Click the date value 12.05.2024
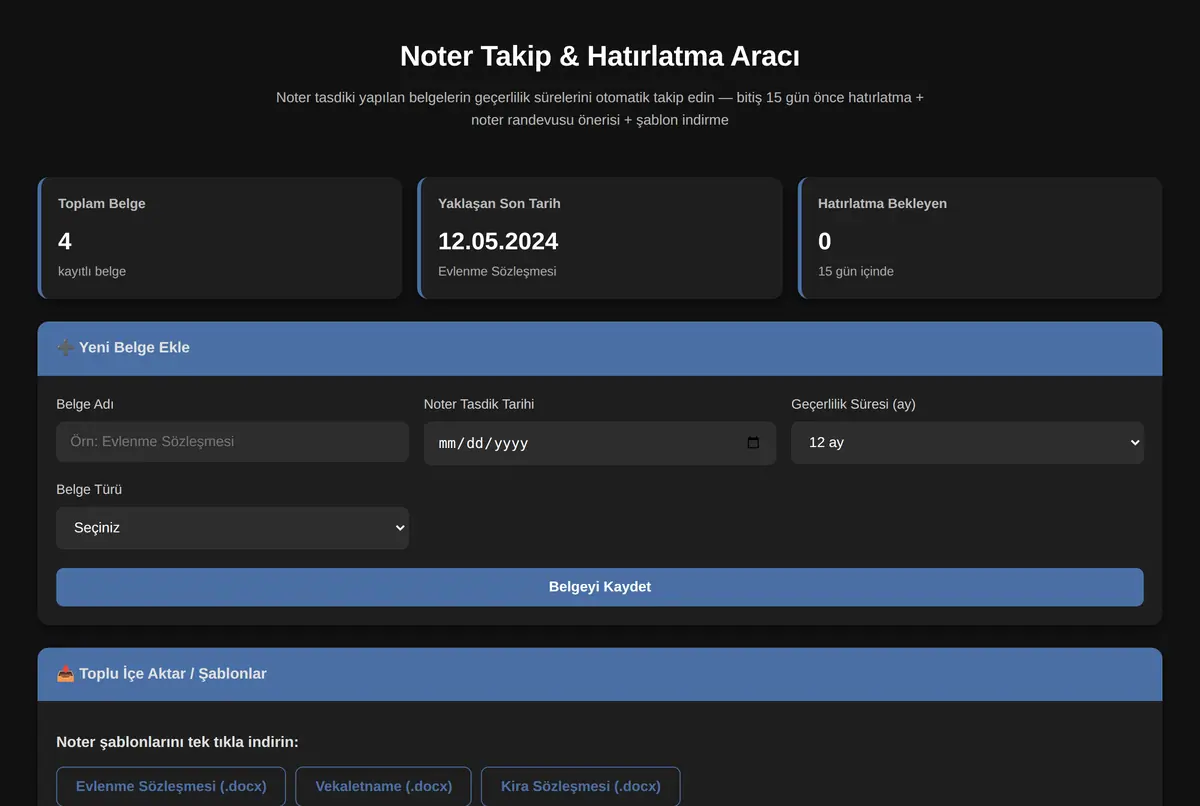Viewport: 1200px width, 806px height. coord(498,241)
